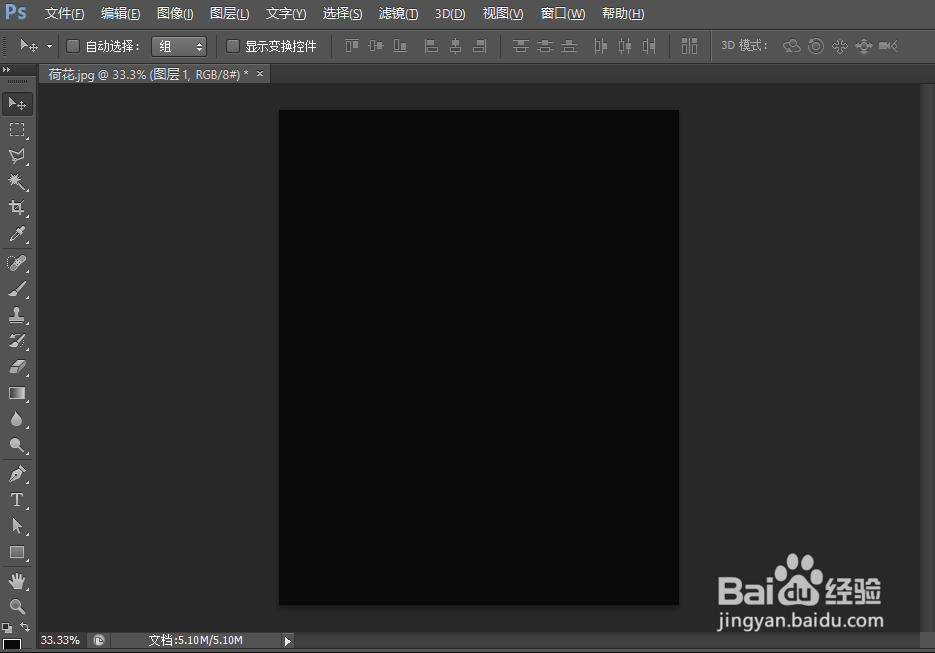935x653 pixels.
Task: Pick the Lasso tool
Action: pyautogui.click(x=17, y=156)
